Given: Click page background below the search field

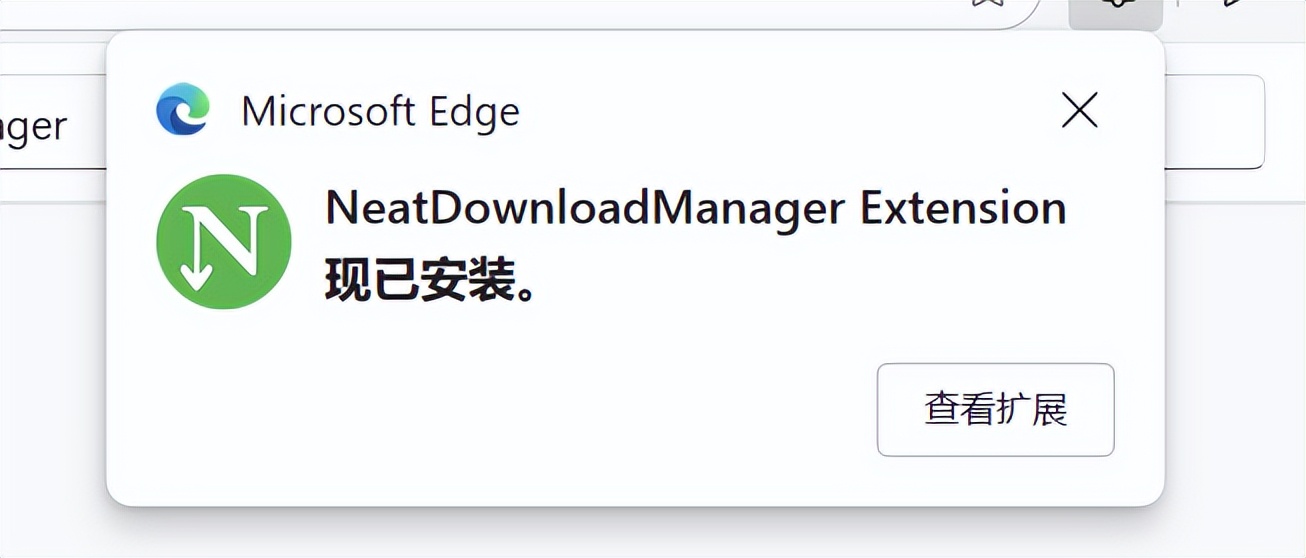Looking at the screenshot, I should coord(50,350).
